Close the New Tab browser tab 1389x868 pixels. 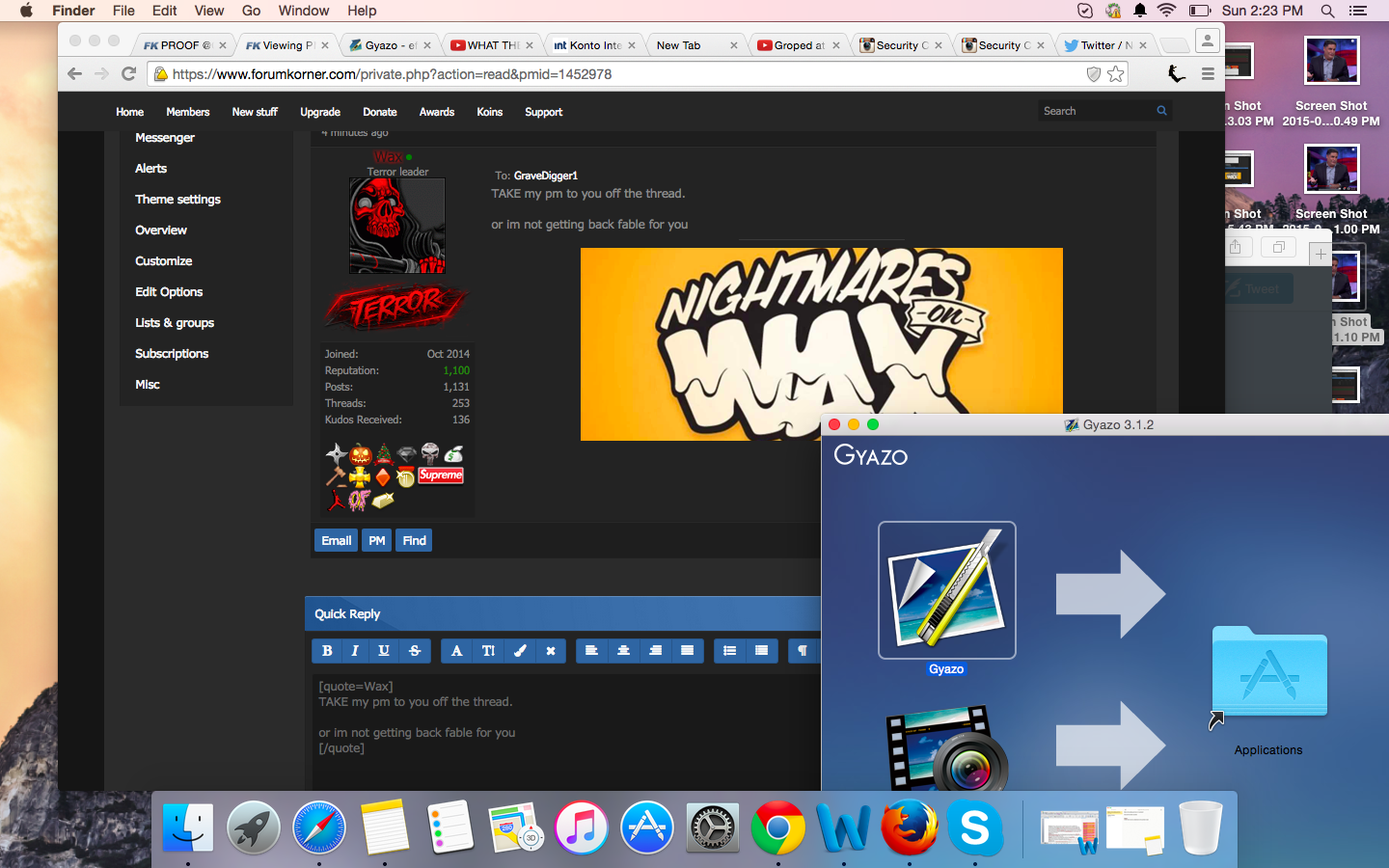pyautogui.click(x=734, y=45)
